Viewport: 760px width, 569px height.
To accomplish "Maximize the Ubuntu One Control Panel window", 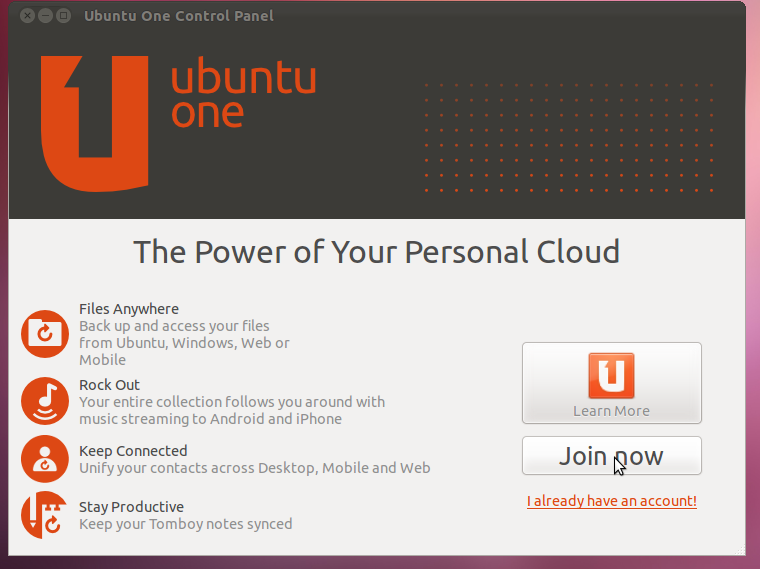I will point(63,16).
